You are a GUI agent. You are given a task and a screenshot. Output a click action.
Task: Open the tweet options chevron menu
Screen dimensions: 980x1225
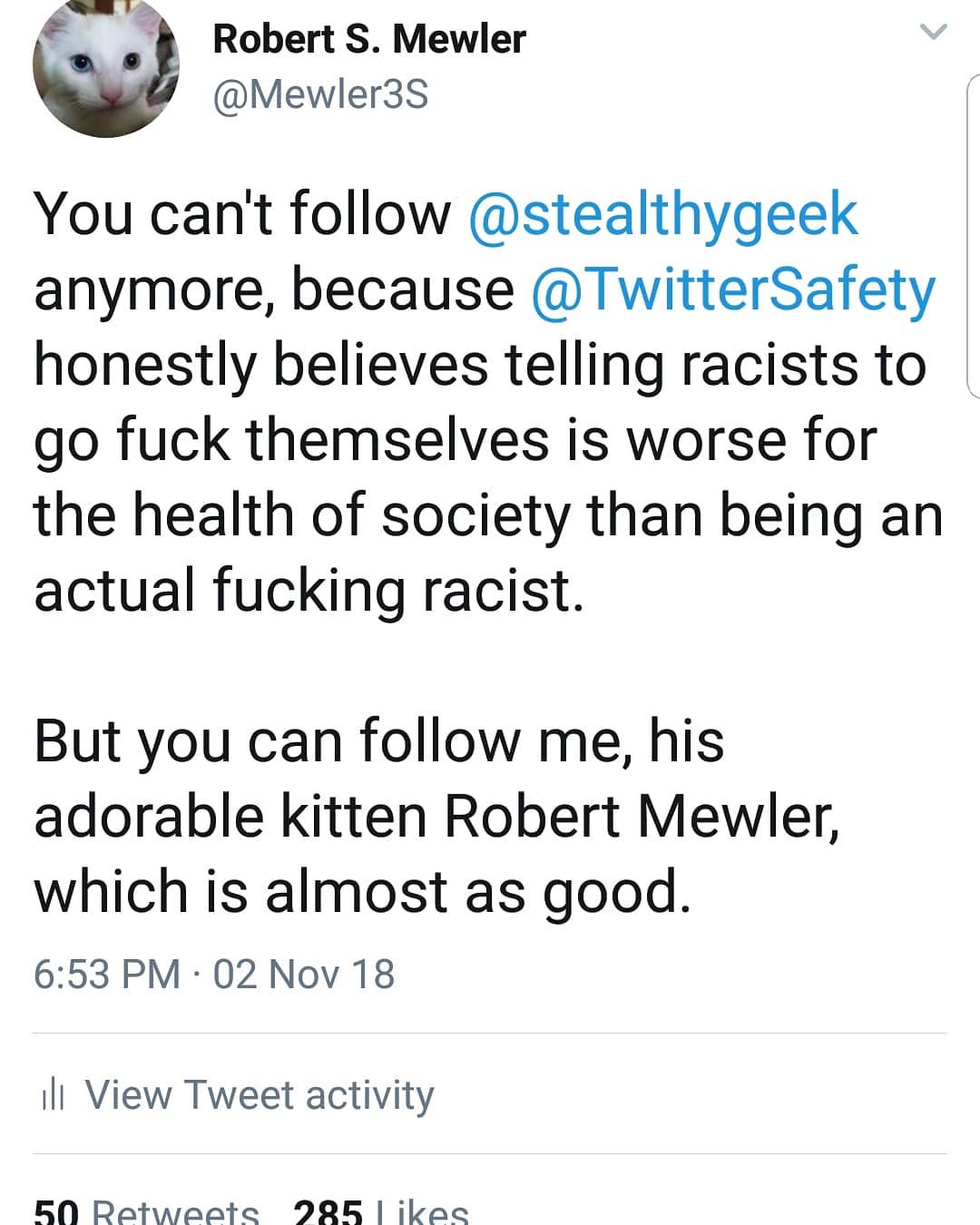933,34
